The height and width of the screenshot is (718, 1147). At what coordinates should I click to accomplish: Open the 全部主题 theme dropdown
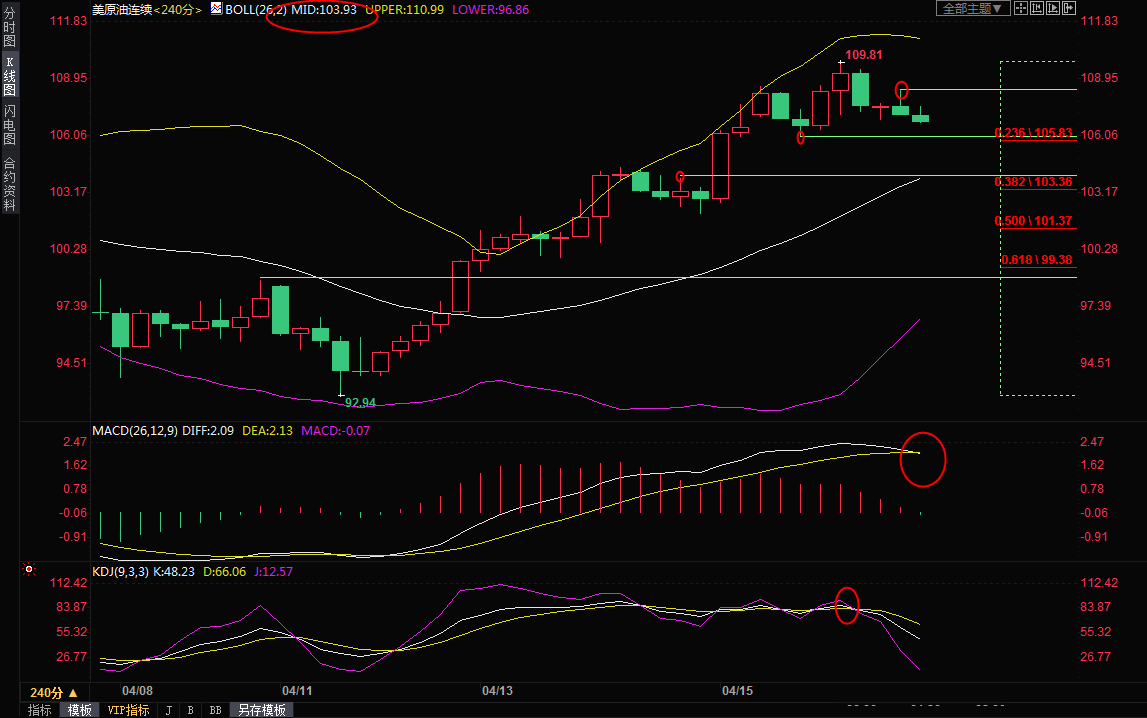point(970,8)
